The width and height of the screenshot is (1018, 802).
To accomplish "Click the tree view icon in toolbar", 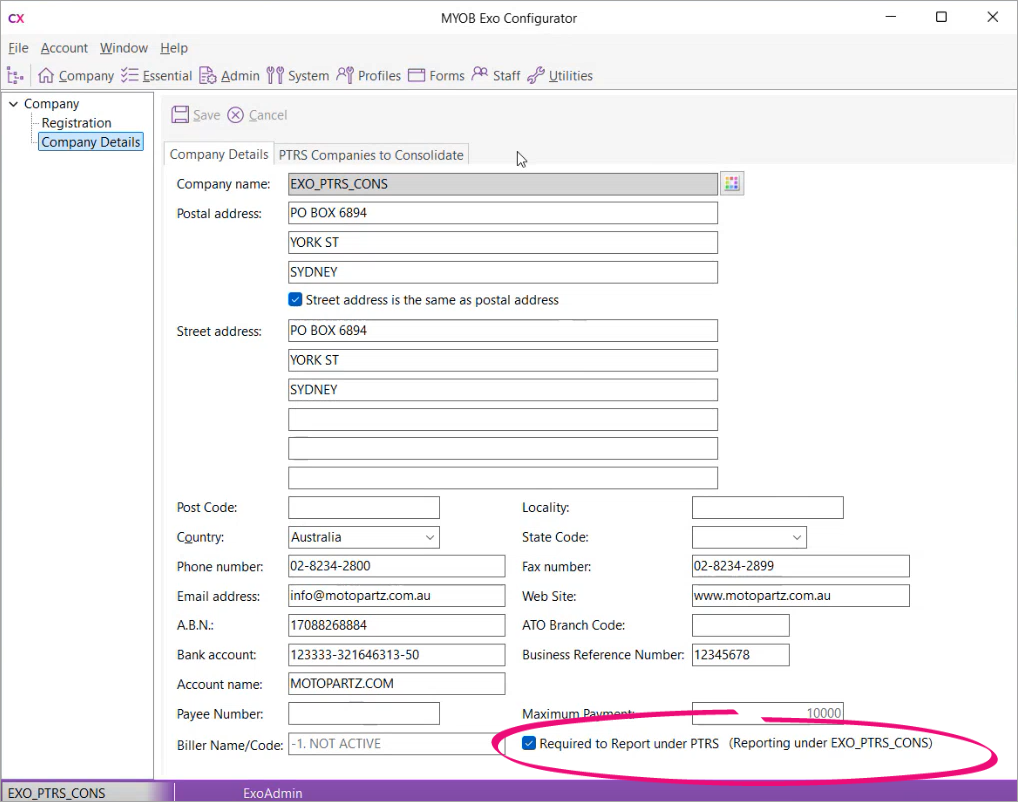I will 15,76.
